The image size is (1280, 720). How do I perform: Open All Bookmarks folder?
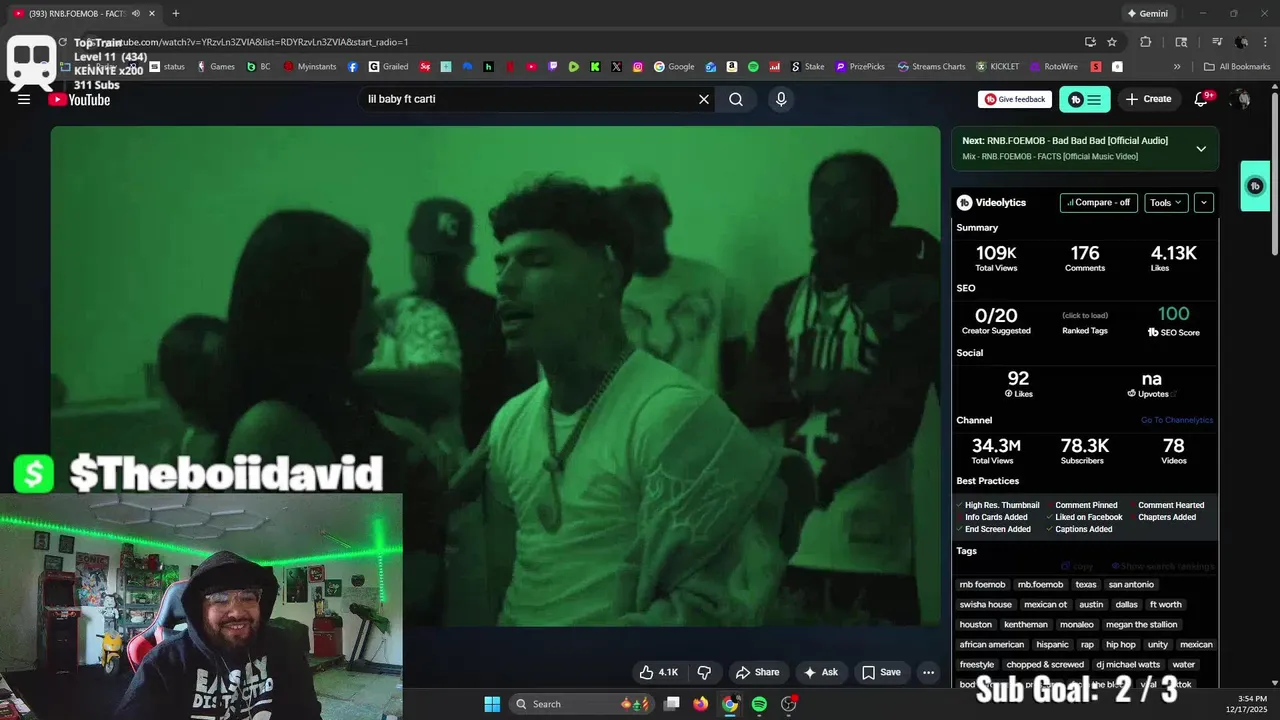[x=1237, y=67]
